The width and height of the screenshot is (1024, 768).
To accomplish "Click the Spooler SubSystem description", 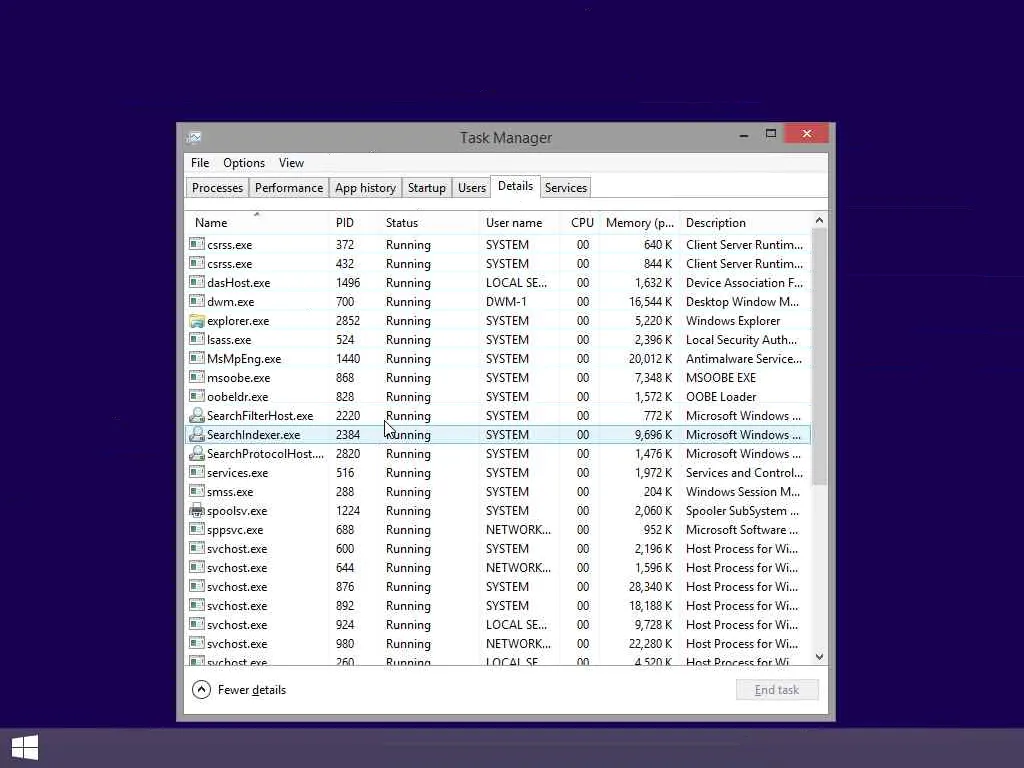I will (x=742, y=511).
